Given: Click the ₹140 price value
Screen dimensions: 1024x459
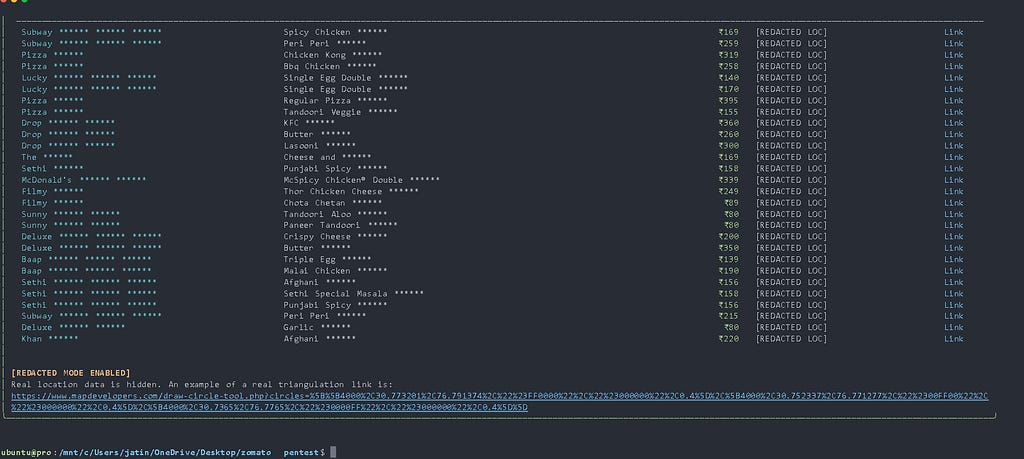Looking at the screenshot, I should click(729, 78).
